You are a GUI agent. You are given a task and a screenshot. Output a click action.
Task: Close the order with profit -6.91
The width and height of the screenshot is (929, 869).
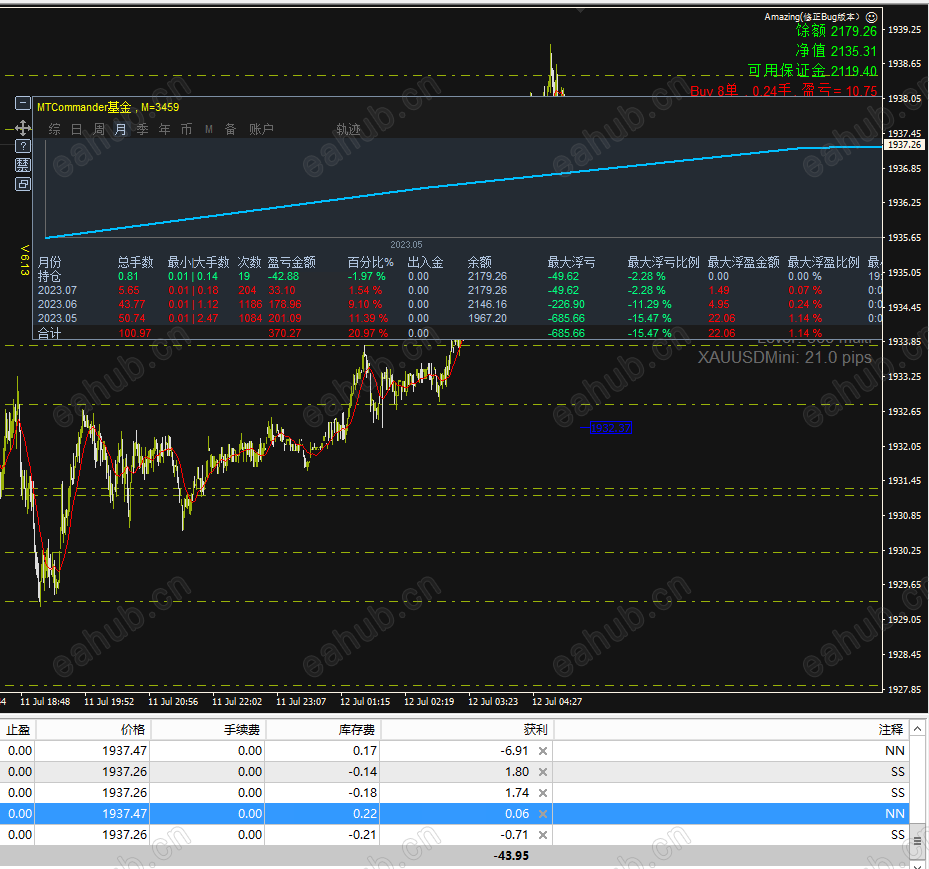coord(543,751)
